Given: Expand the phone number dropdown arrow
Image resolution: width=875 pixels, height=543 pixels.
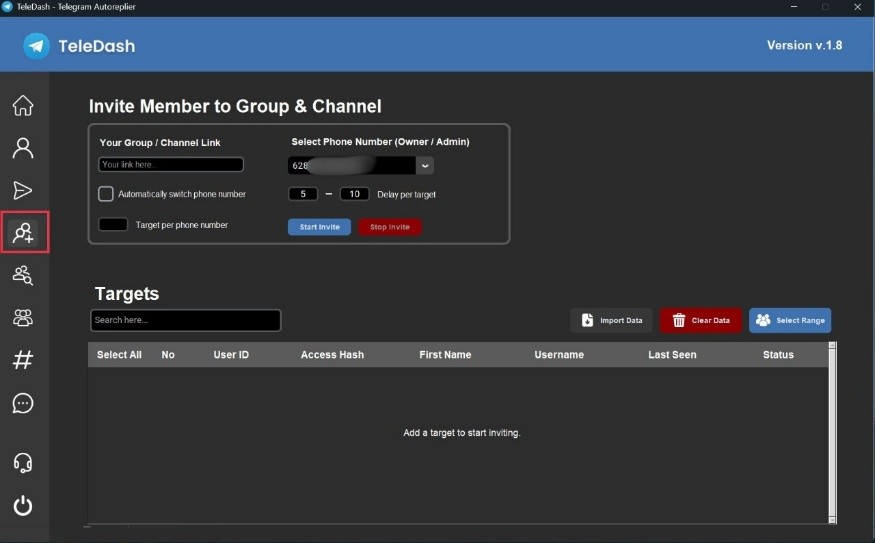Looking at the screenshot, I should [x=425, y=166].
